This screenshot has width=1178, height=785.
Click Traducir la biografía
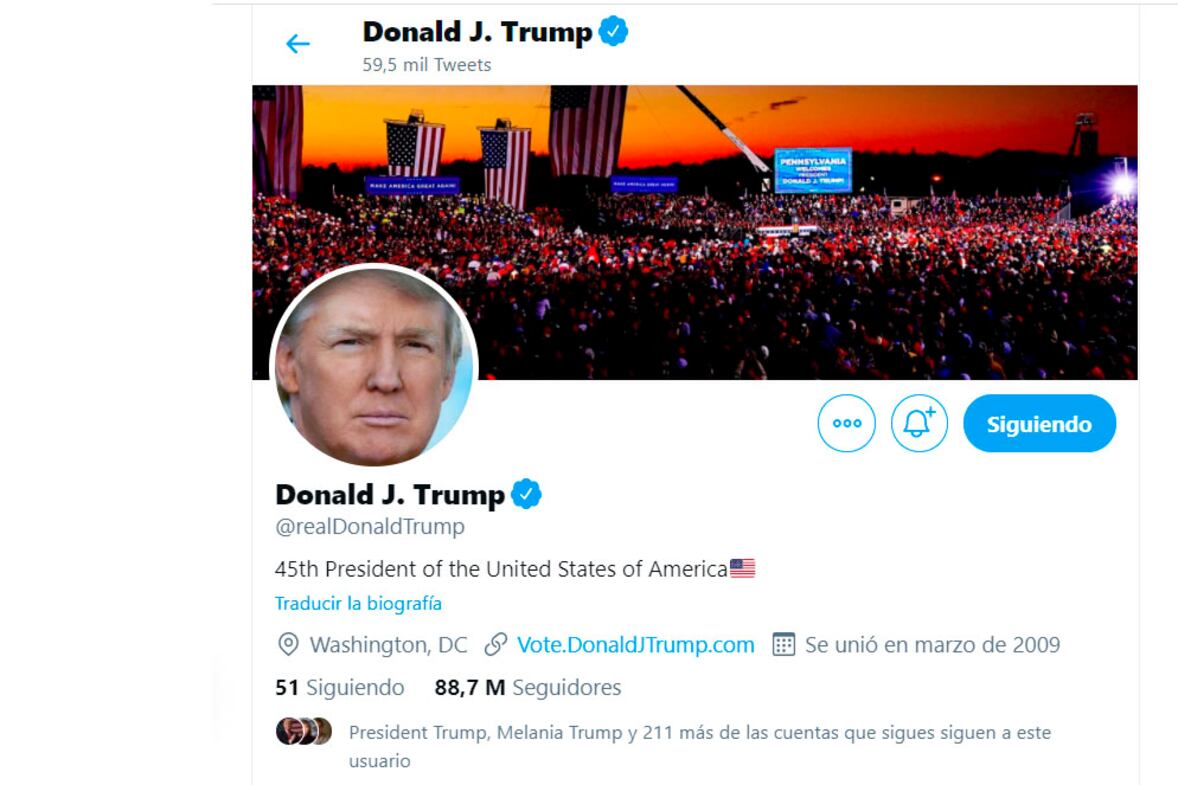[358, 603]
